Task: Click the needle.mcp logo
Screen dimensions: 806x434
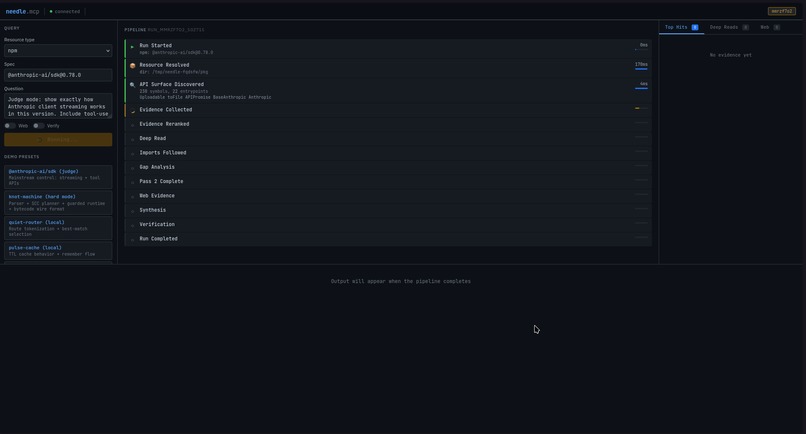Action: point(22,11)
